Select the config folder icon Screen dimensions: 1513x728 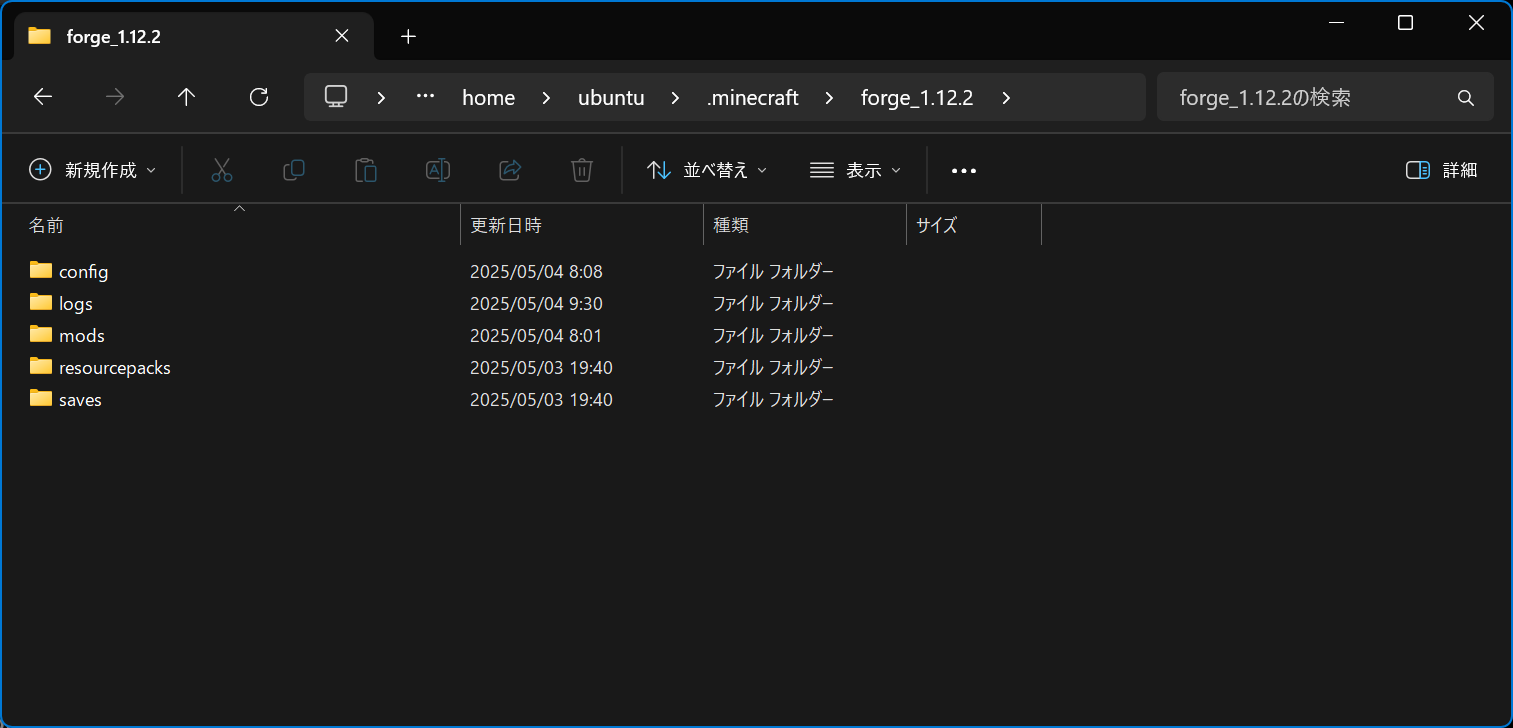point(41,271)
